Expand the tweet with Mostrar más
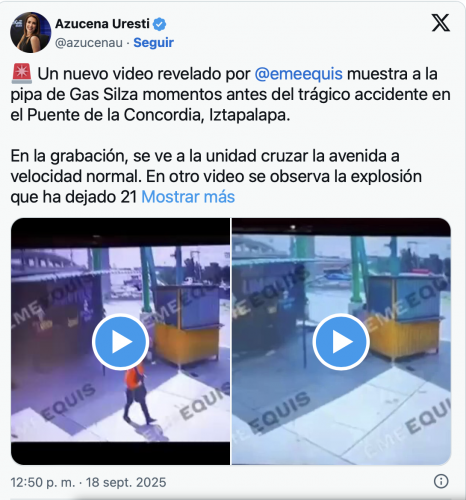 coord(188,197)
